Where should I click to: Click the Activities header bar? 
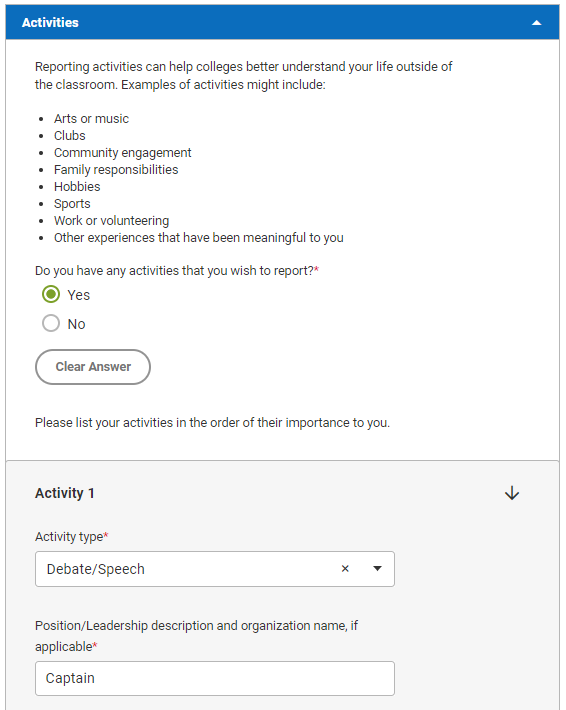point(283,23)
